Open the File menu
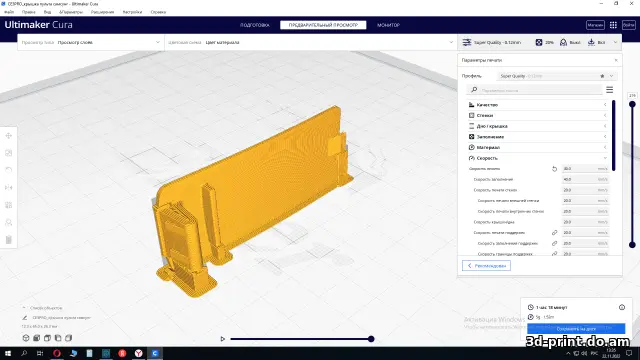This screenshot has height=360, width=640. (x=9, y=12)
